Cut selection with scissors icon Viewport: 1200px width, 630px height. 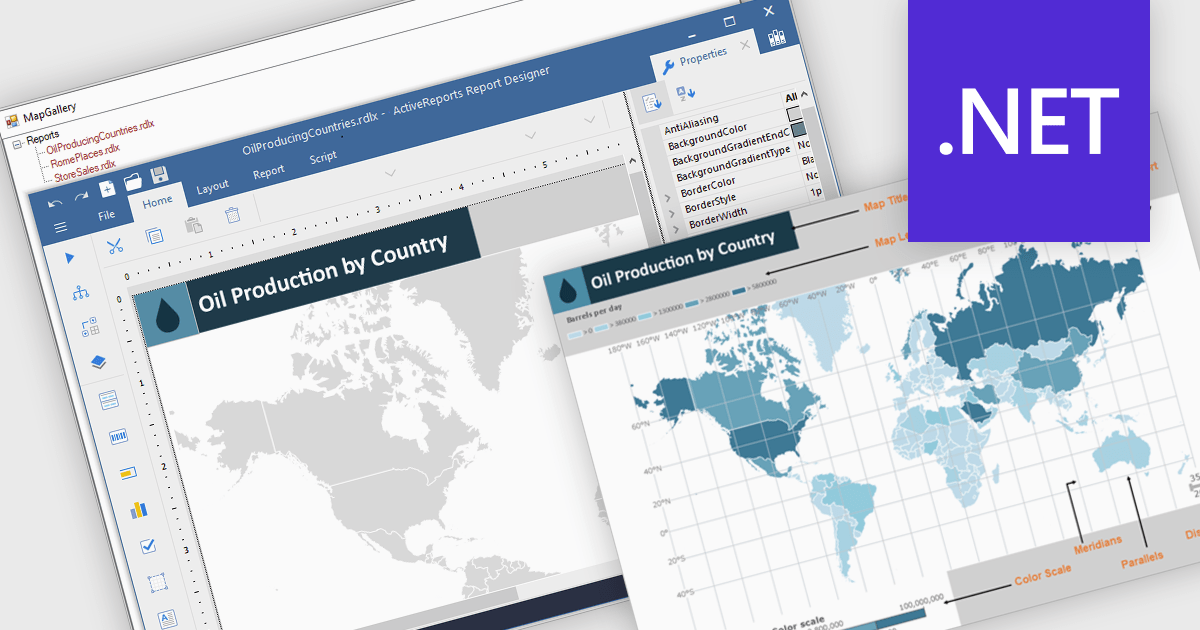[x=115, y=244]
